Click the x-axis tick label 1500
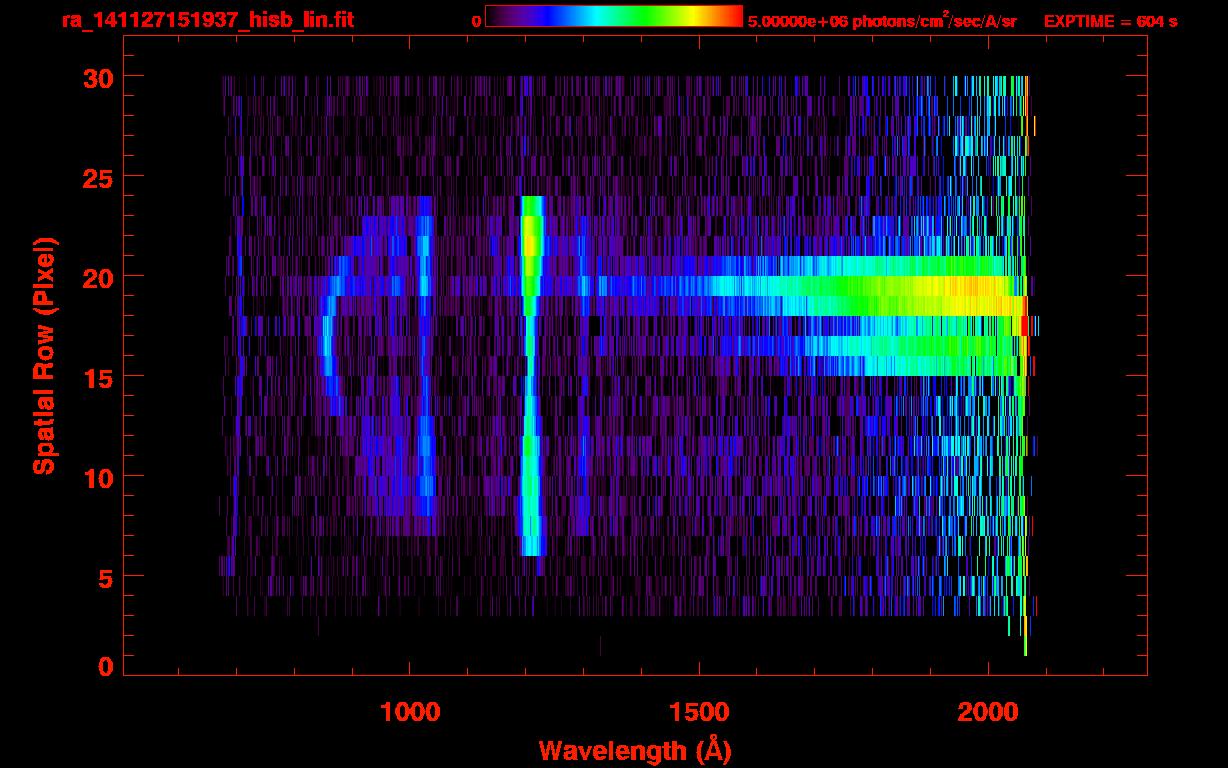 point(699,712)
